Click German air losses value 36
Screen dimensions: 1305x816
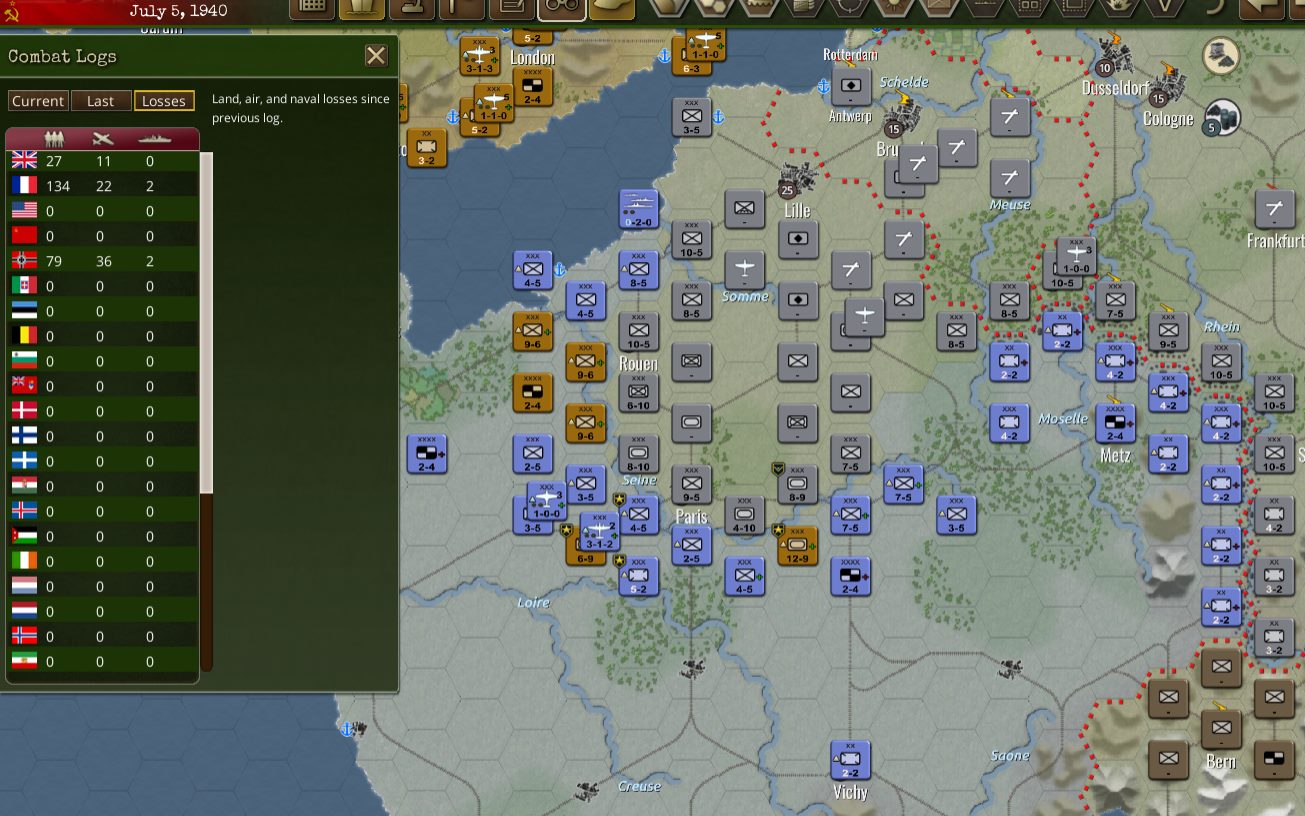pyautogui.click(x=102, y=261)
